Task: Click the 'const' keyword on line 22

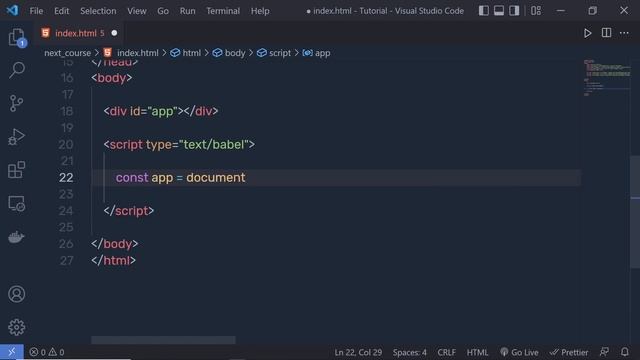Action: pyautogui.click(x=132, y=178)
